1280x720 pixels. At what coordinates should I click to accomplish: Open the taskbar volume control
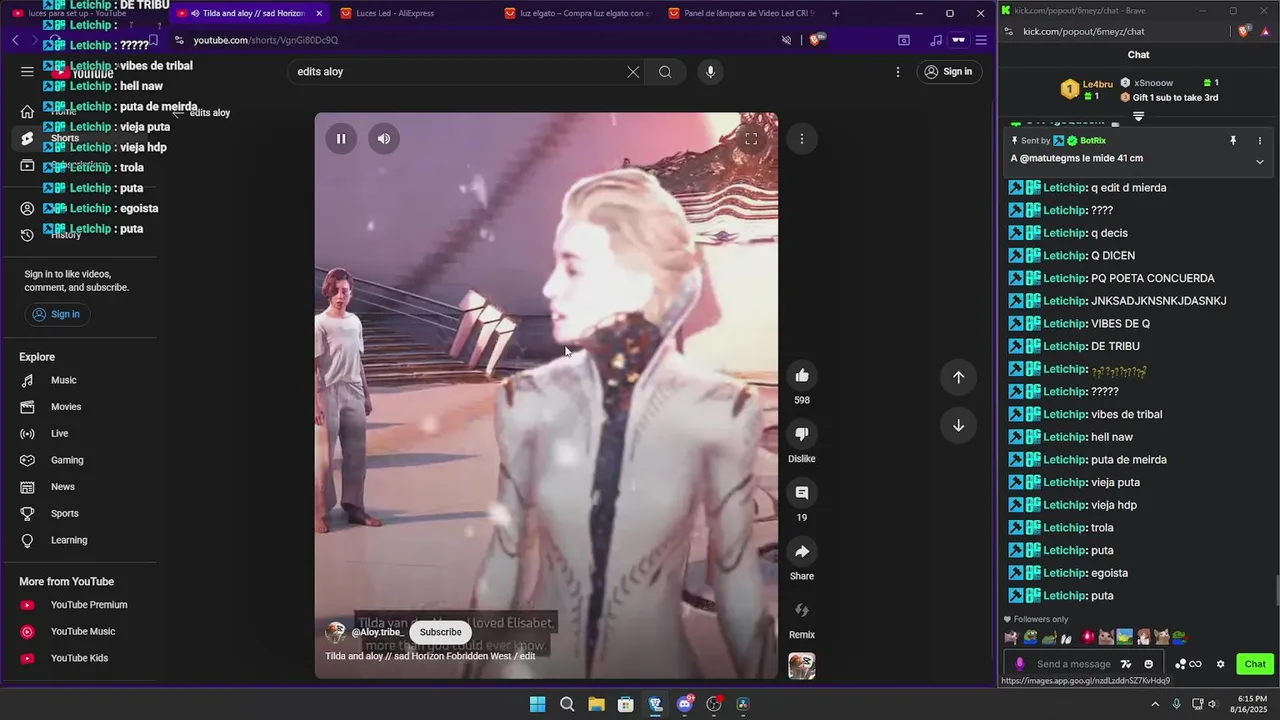[x=1213, y=704]
